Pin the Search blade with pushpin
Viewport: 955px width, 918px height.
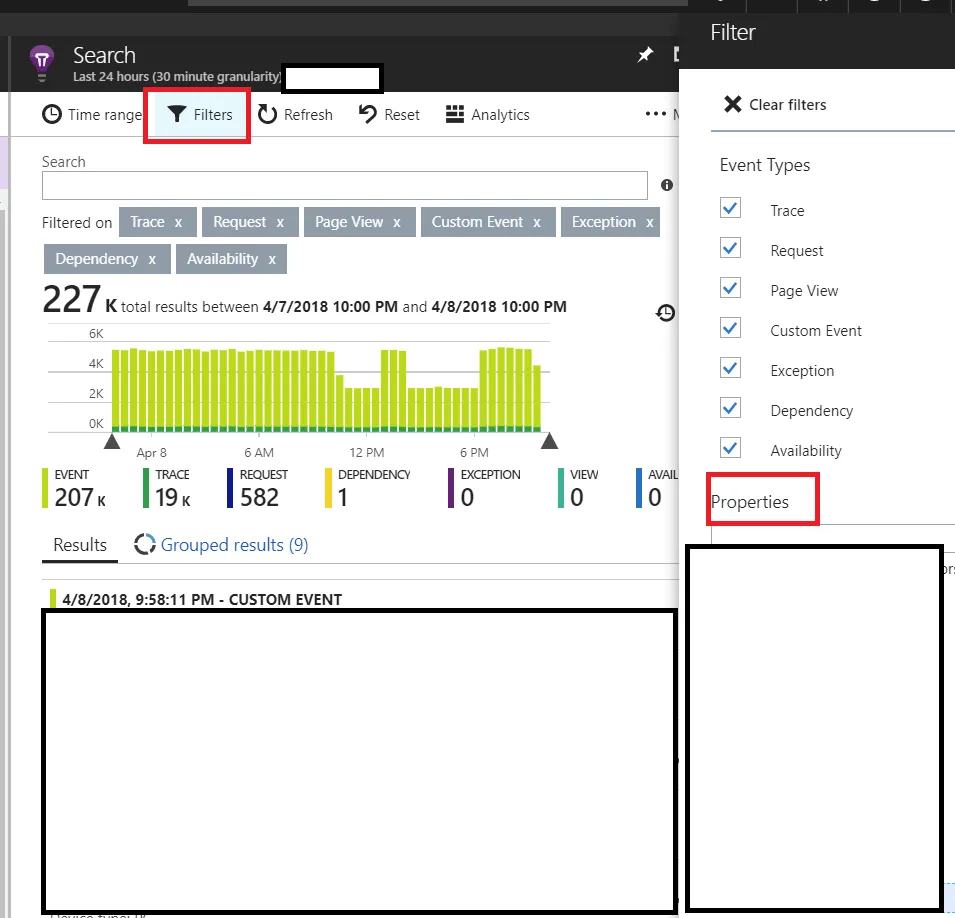coord(645,55)
